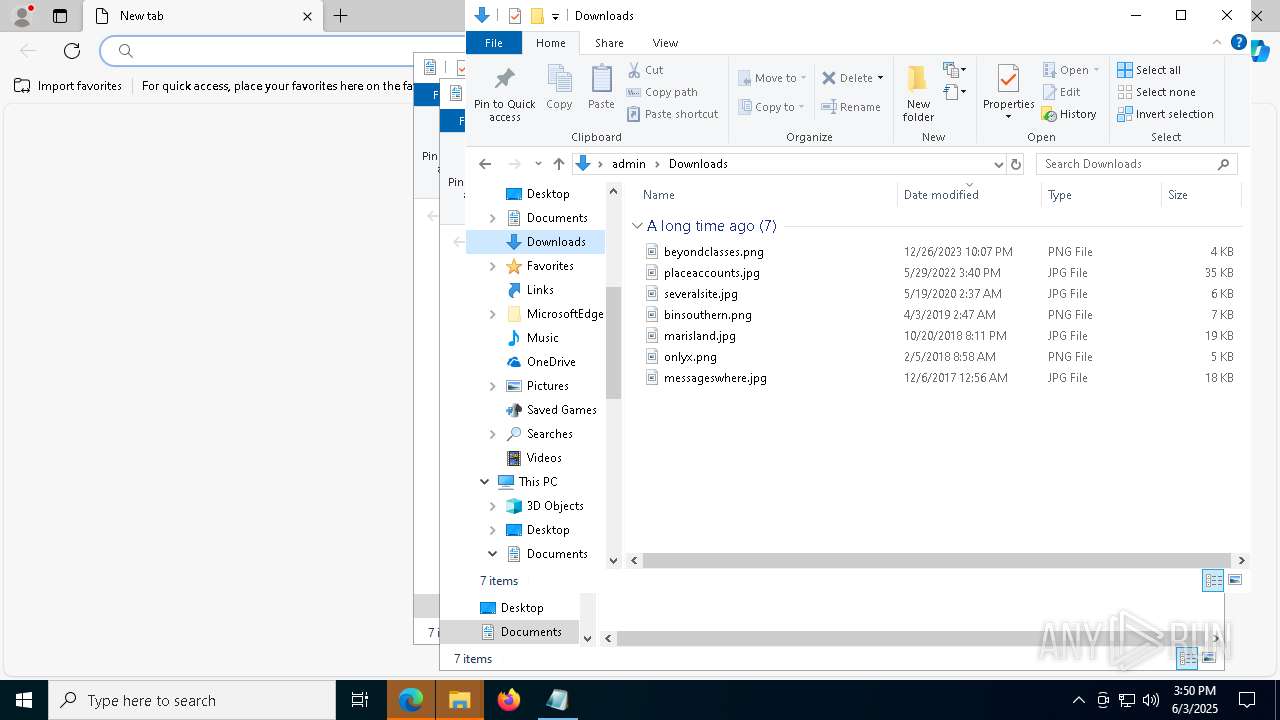This screenshot has width=1280, height=720.
Task: Click file list horizontal scrollbar
Action: coord(937,561)
